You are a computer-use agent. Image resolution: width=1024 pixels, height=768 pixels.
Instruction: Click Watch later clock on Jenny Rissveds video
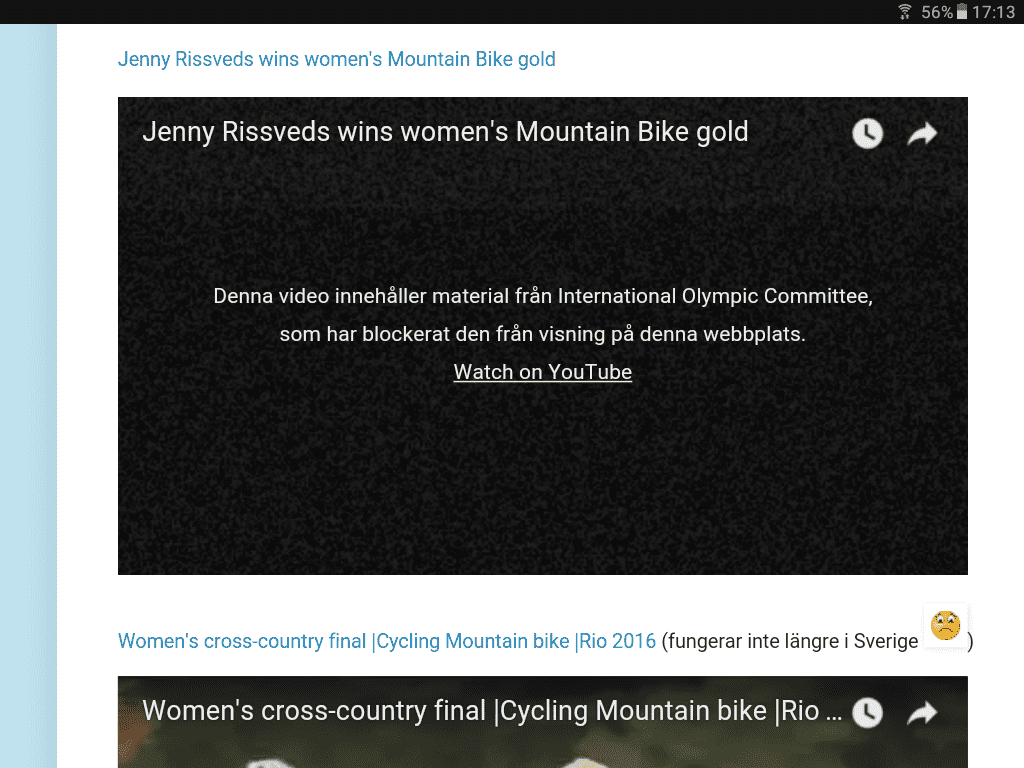[x=867, y=133]
